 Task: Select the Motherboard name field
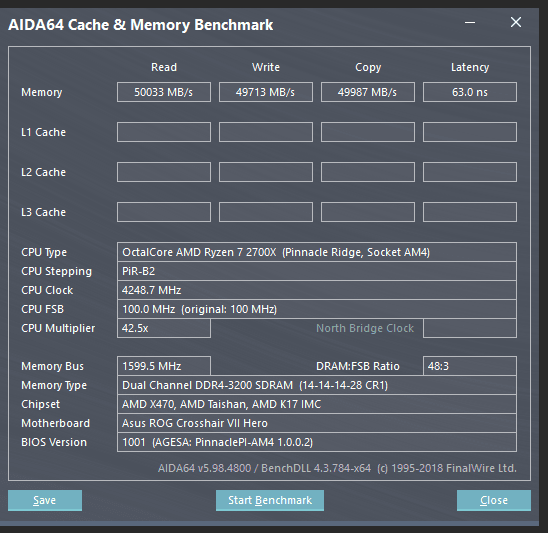(x=317, y=423)
